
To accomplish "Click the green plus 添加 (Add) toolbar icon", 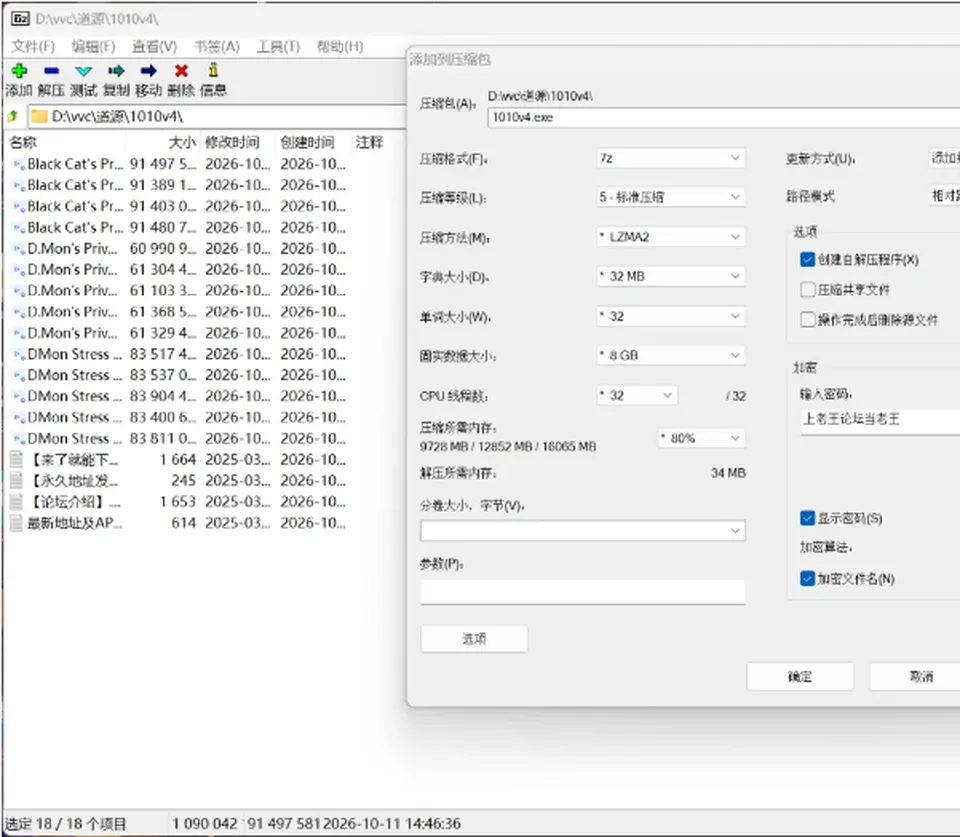I will click(19, 71).
